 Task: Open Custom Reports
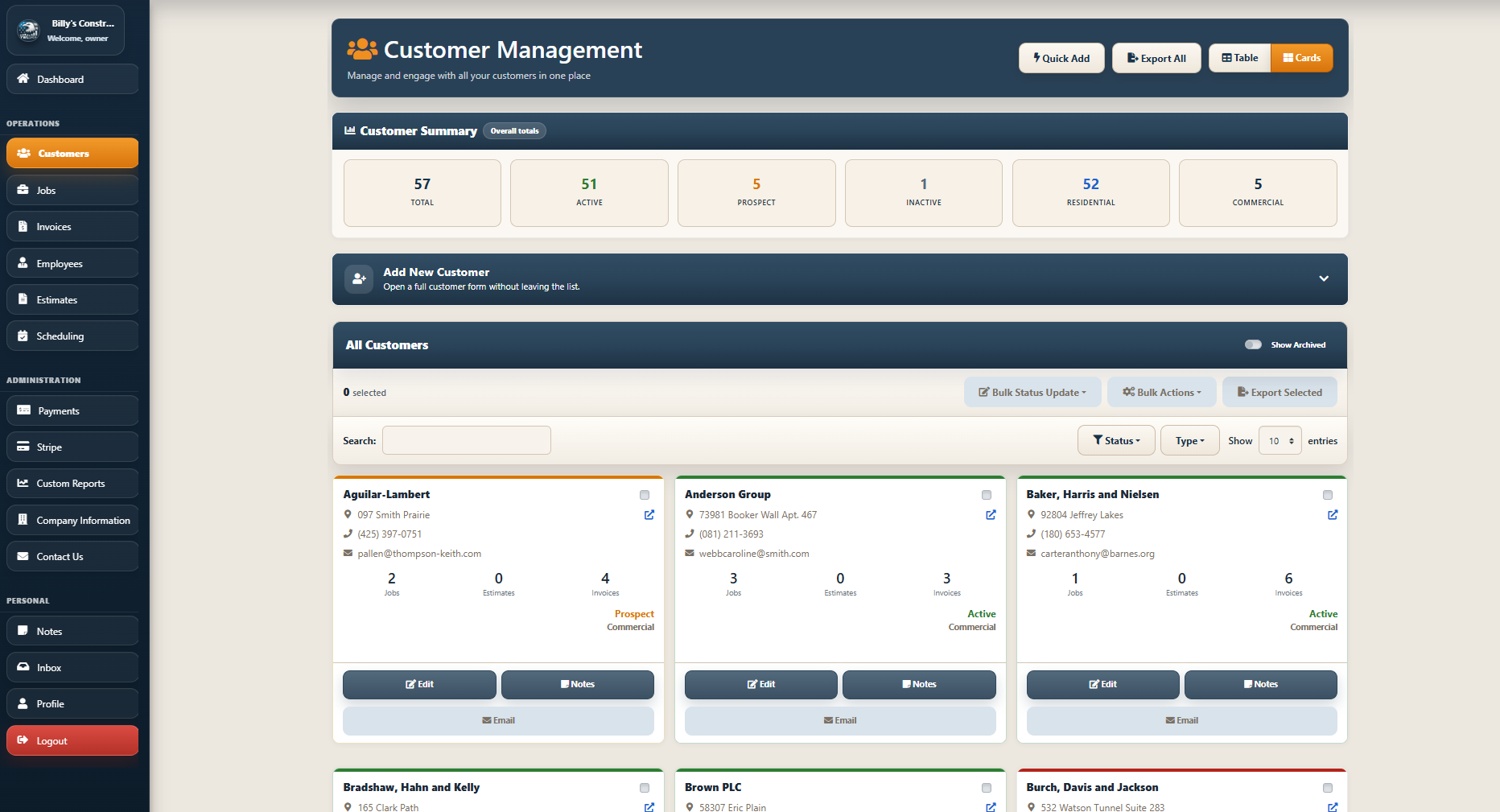pyautogui.click(x=70, y=483)
